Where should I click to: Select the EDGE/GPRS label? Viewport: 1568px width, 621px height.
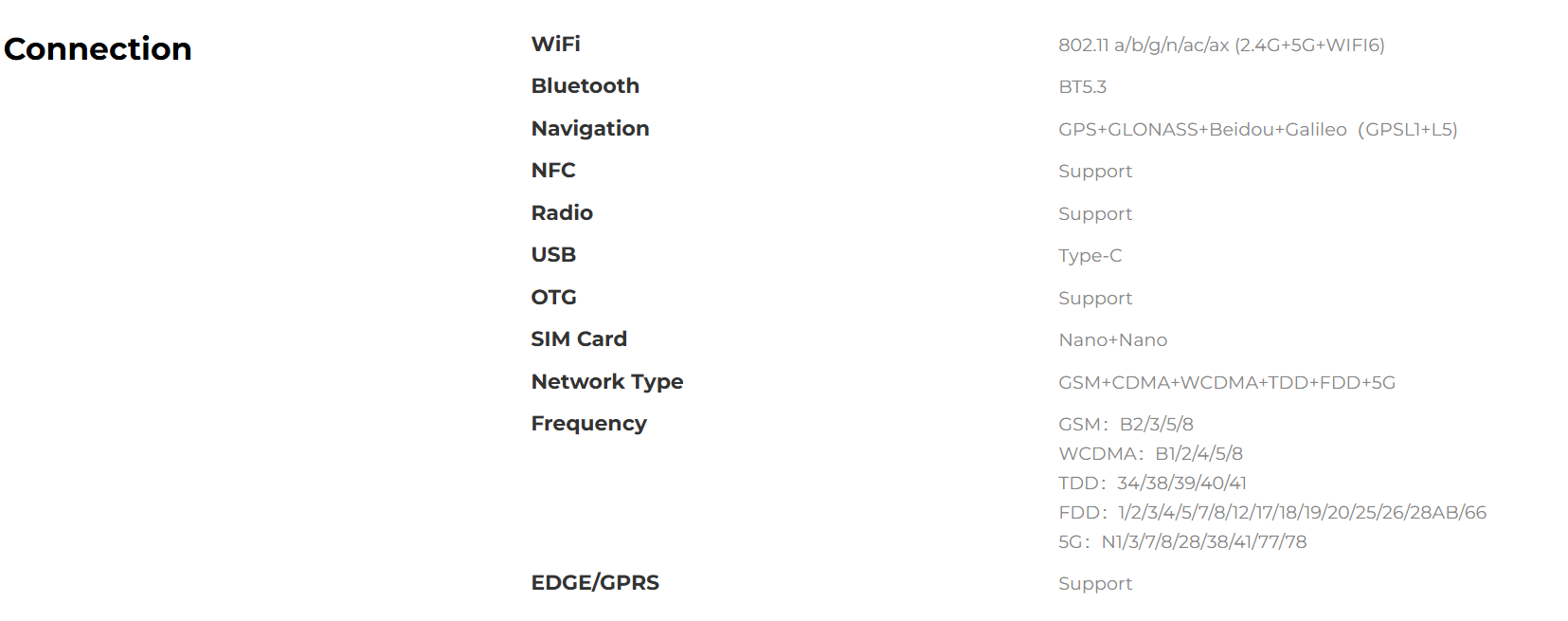[595, 582]
